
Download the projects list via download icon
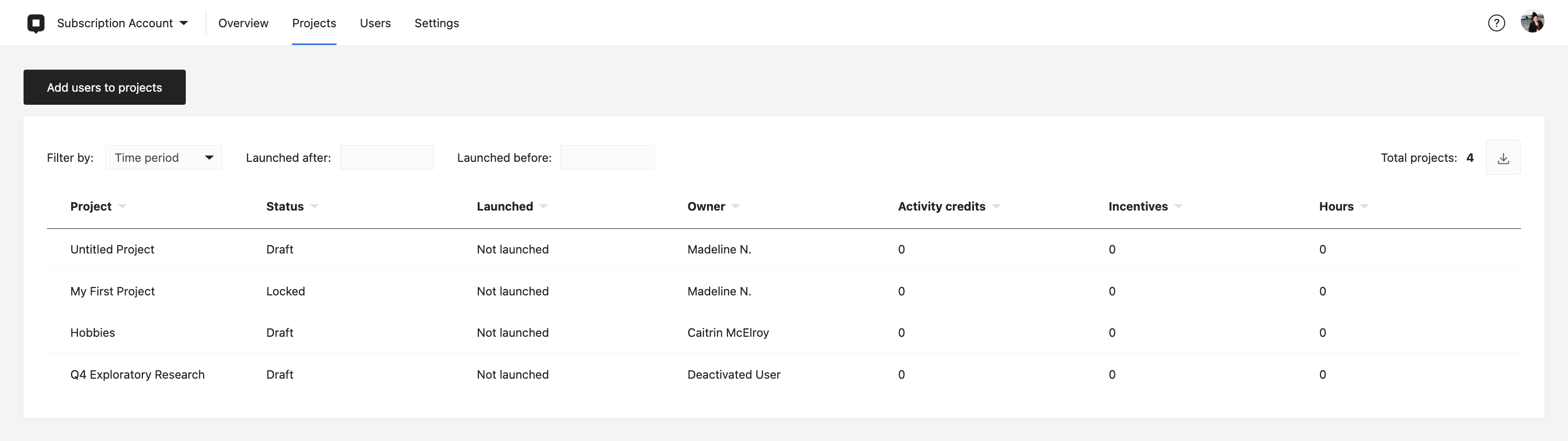click(1503, 158)
